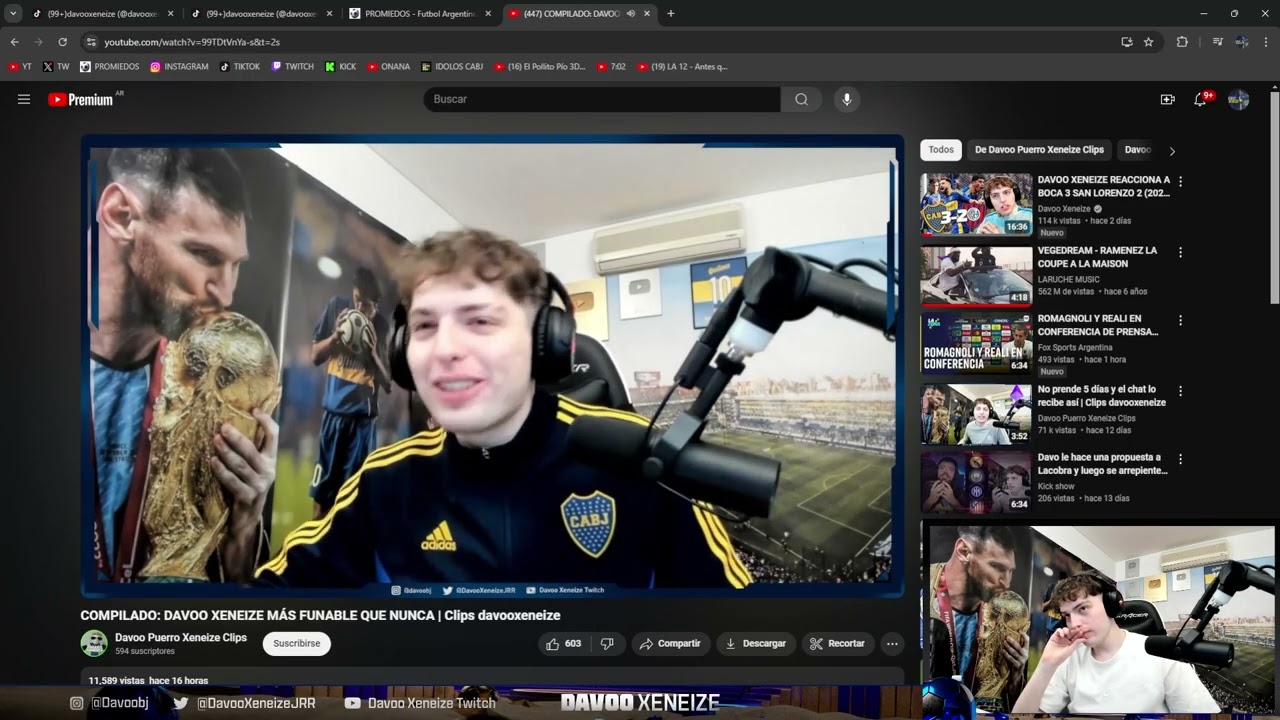1280x720 pixels.
Task: Open No prende 5 días video thumbnail
Action: point(976,413)
